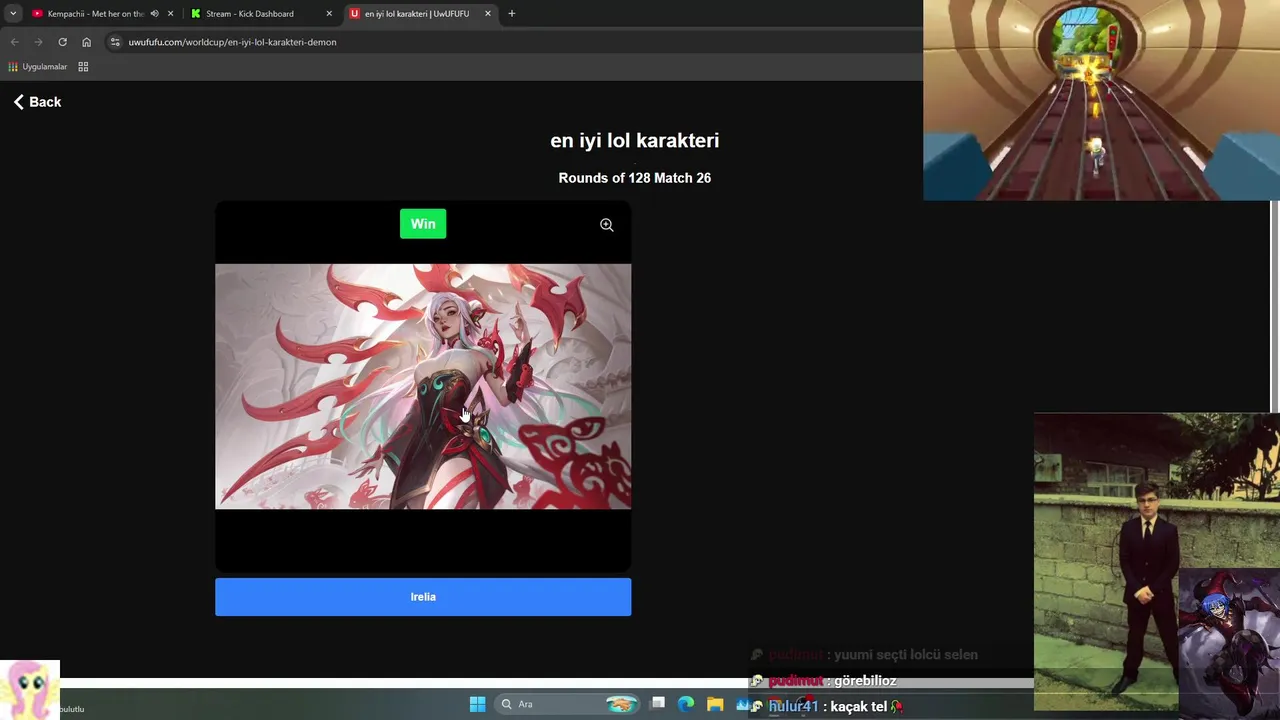Click the green Win badge
The image size is (1280, 720).
pos(423,224)
